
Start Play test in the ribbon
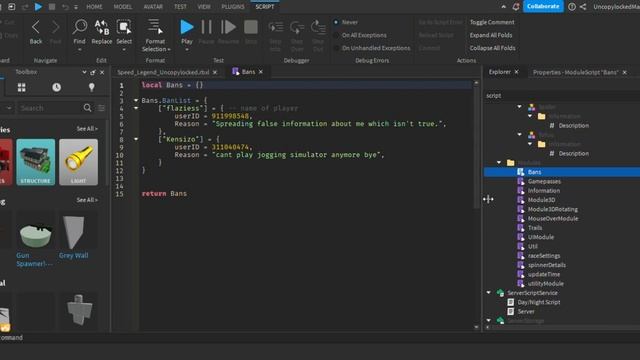(x=187, y=27)
